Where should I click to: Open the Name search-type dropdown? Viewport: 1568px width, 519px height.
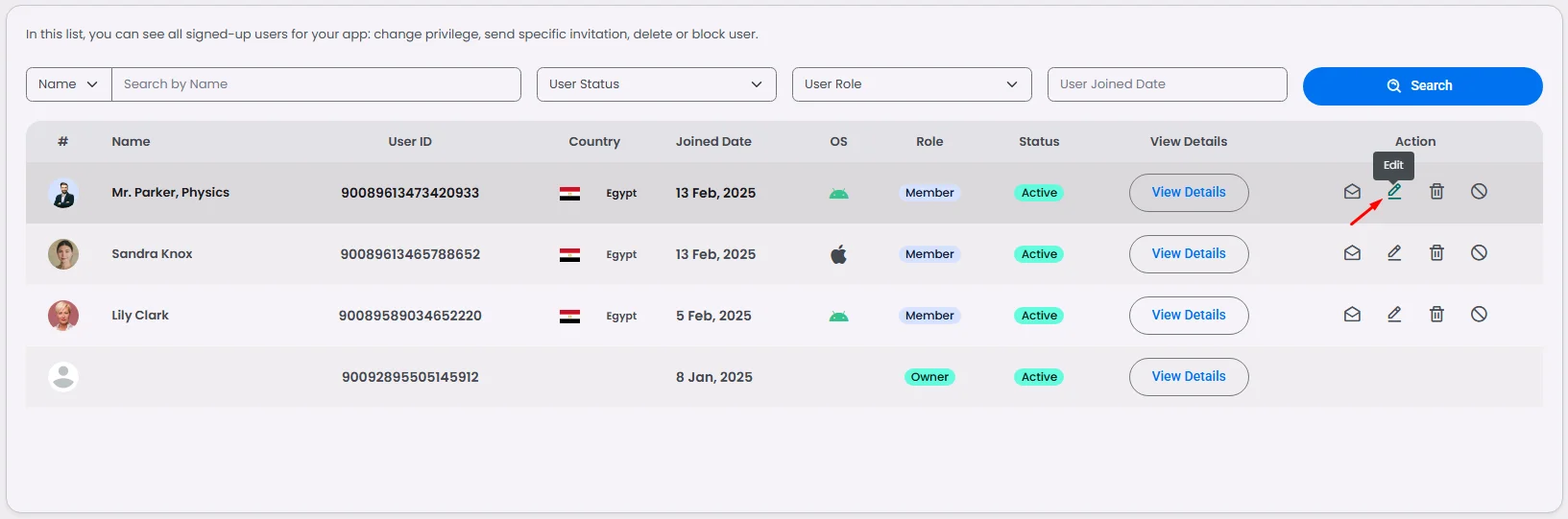[68, 84]
